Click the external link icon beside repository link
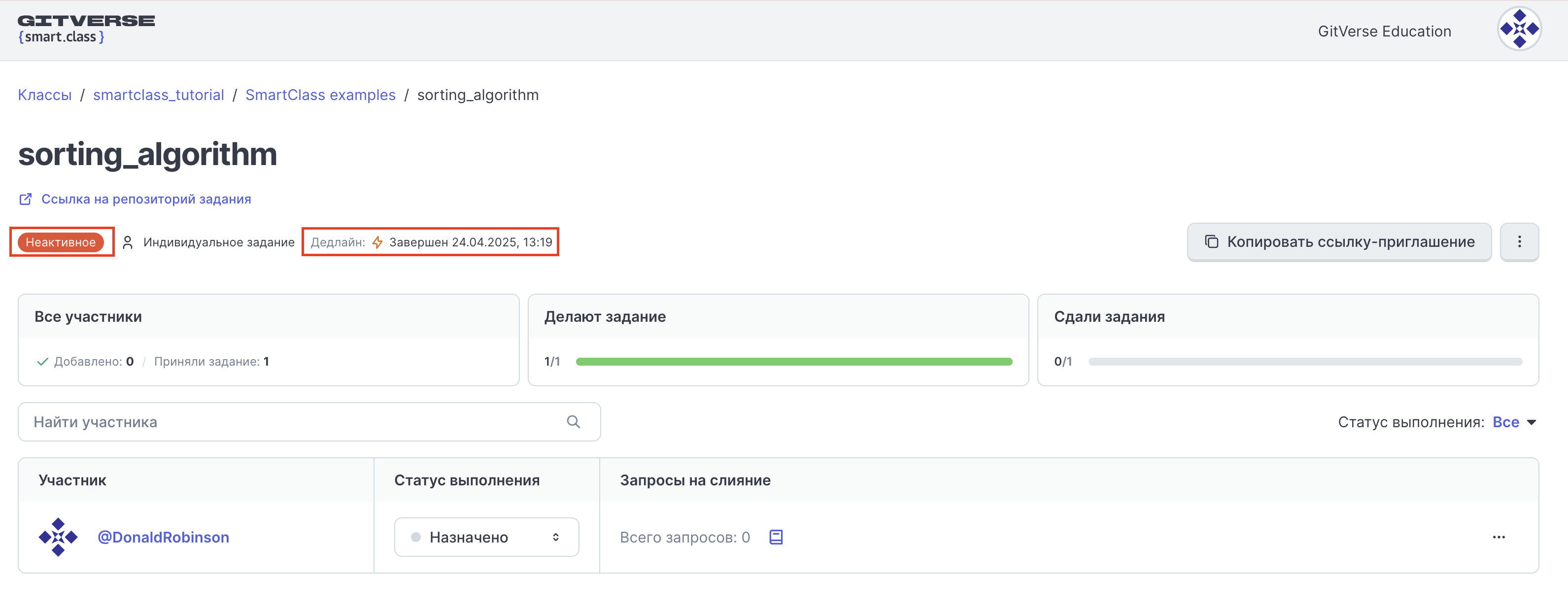Viewport: 1568px width, 611px height. [26, 199]
